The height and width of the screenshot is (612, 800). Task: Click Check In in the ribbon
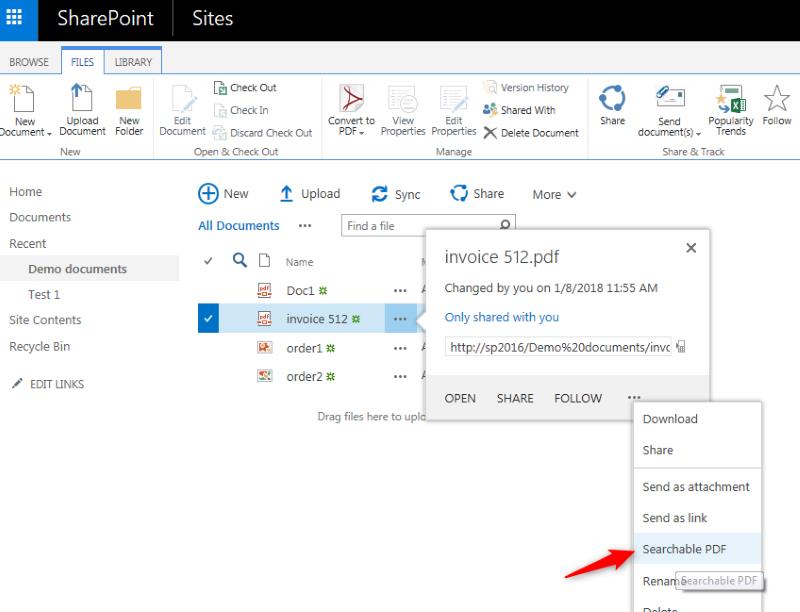tap(241, 110)
